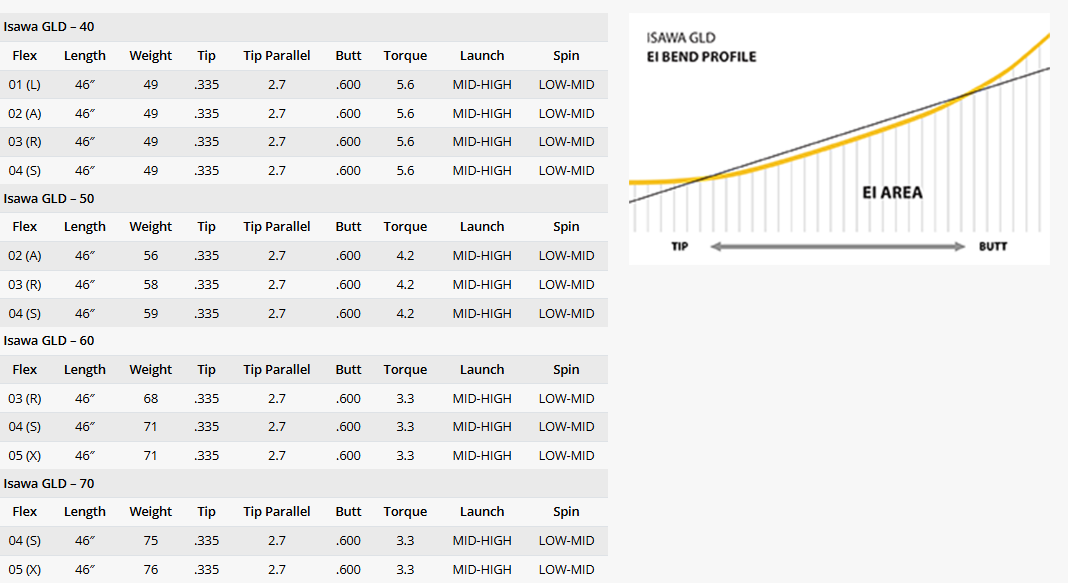Select the Torque header in GLD – 60 table
The width and height of the screenshot is (1068, 583).
tap(405, 370)
